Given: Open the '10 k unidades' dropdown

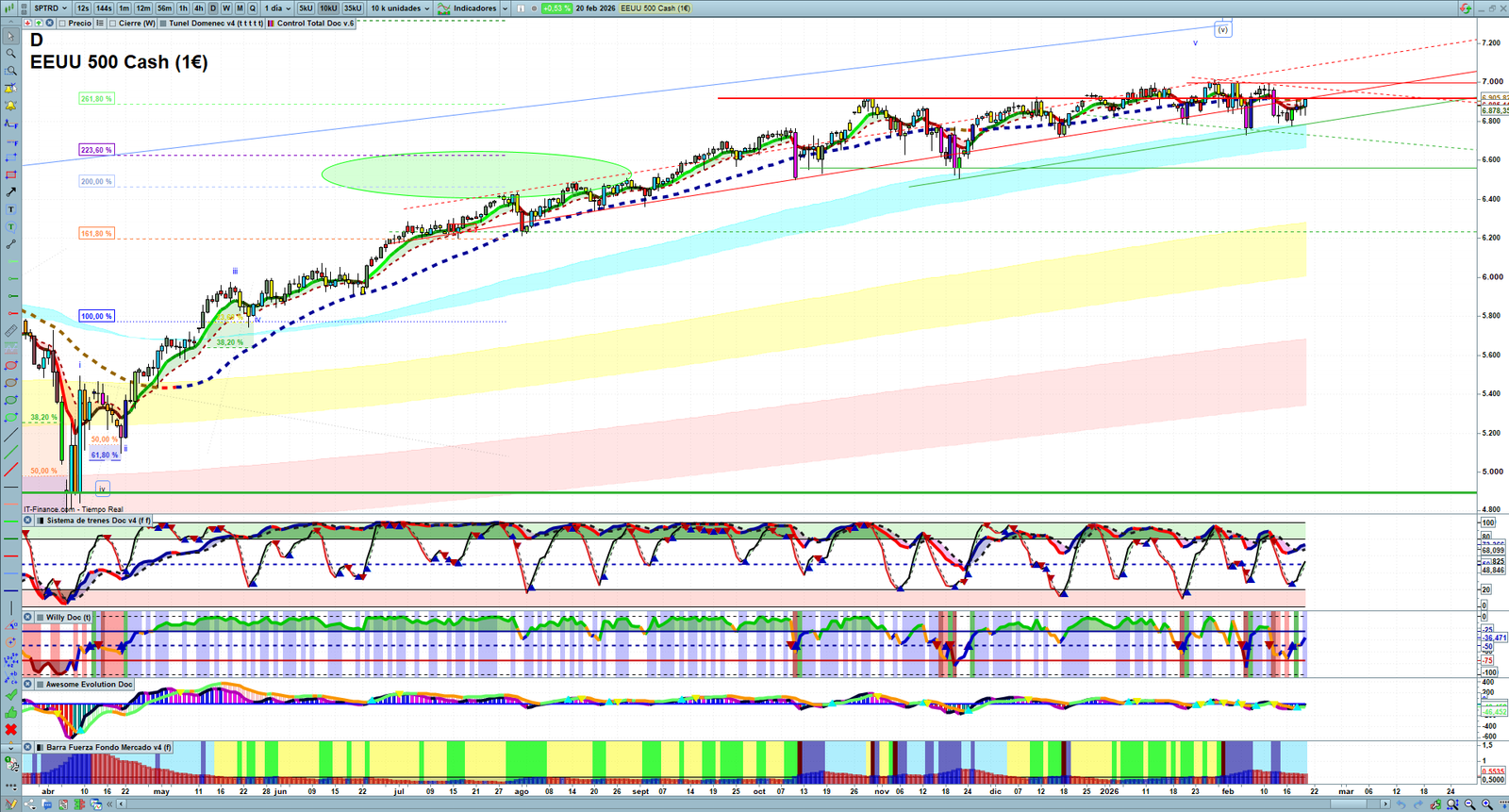Looking at the screenshot, I should point(400,8).
